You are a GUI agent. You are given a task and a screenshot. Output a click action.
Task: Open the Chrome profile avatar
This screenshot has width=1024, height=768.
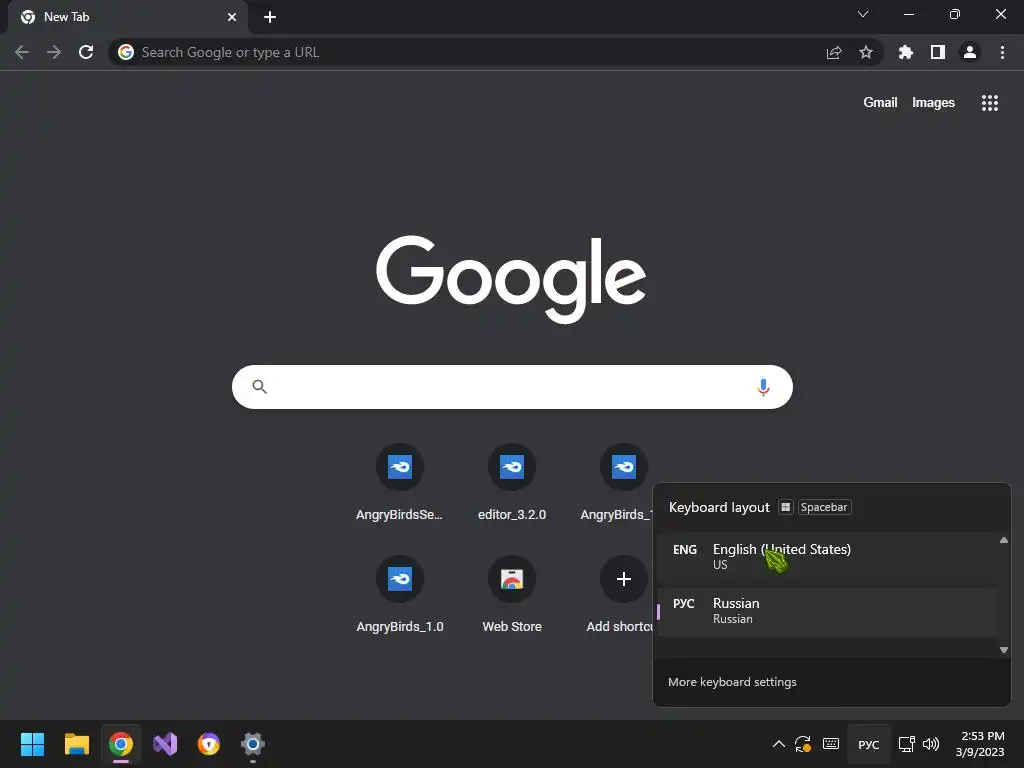click(970, 52)
